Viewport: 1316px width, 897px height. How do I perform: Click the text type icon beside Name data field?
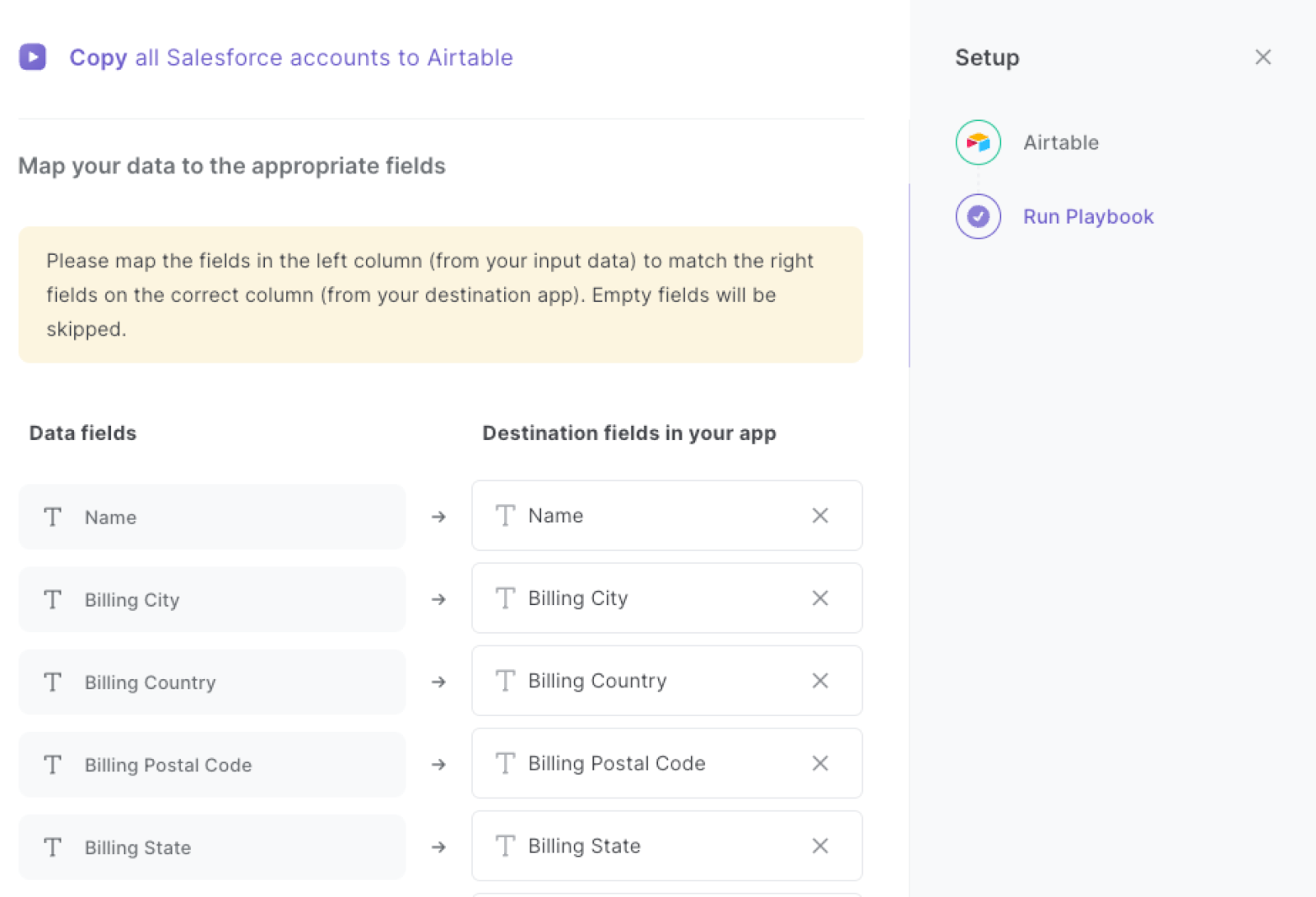click(53, 517)
